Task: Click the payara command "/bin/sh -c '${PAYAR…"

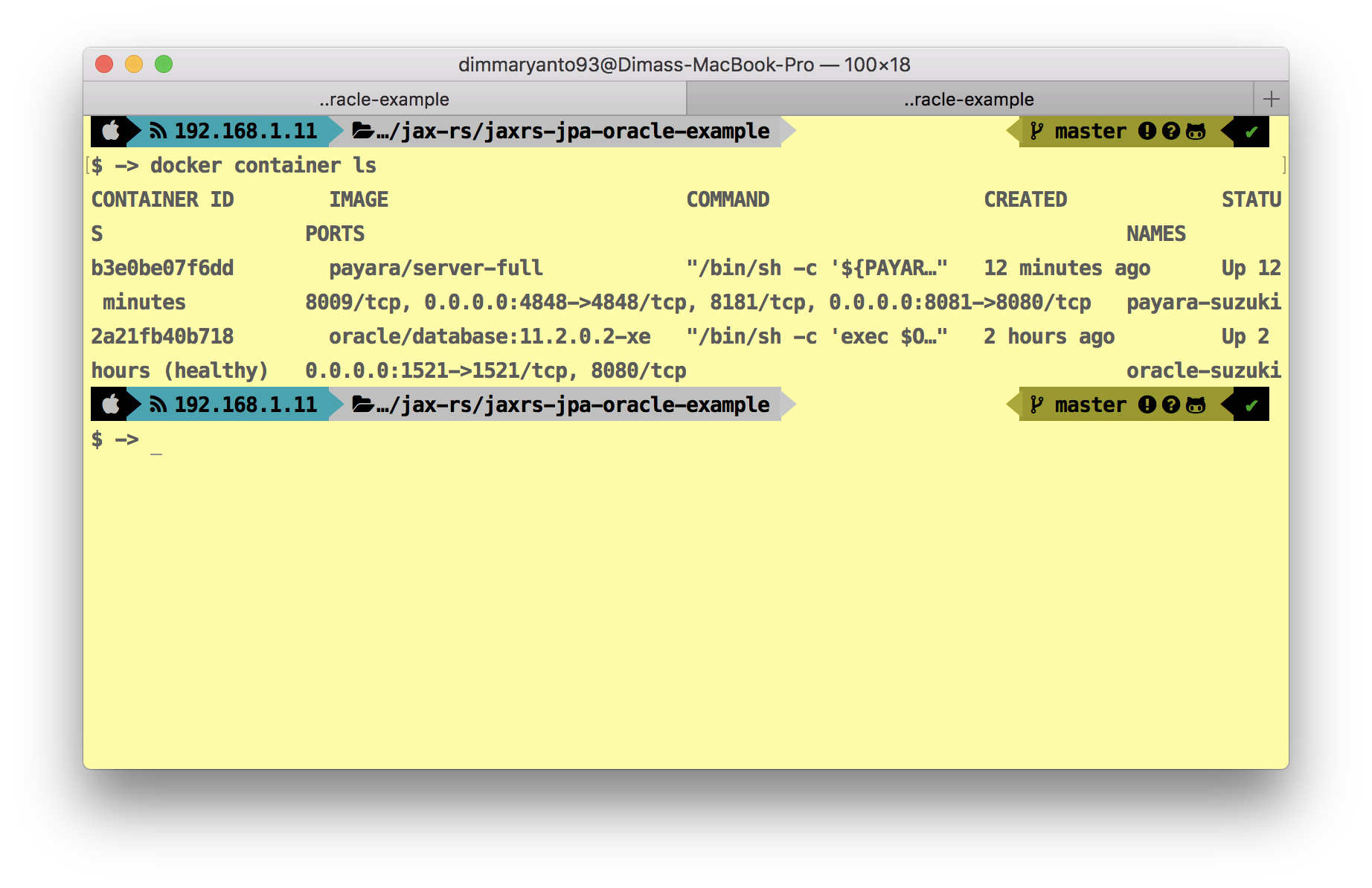Action: click(817, 268)
